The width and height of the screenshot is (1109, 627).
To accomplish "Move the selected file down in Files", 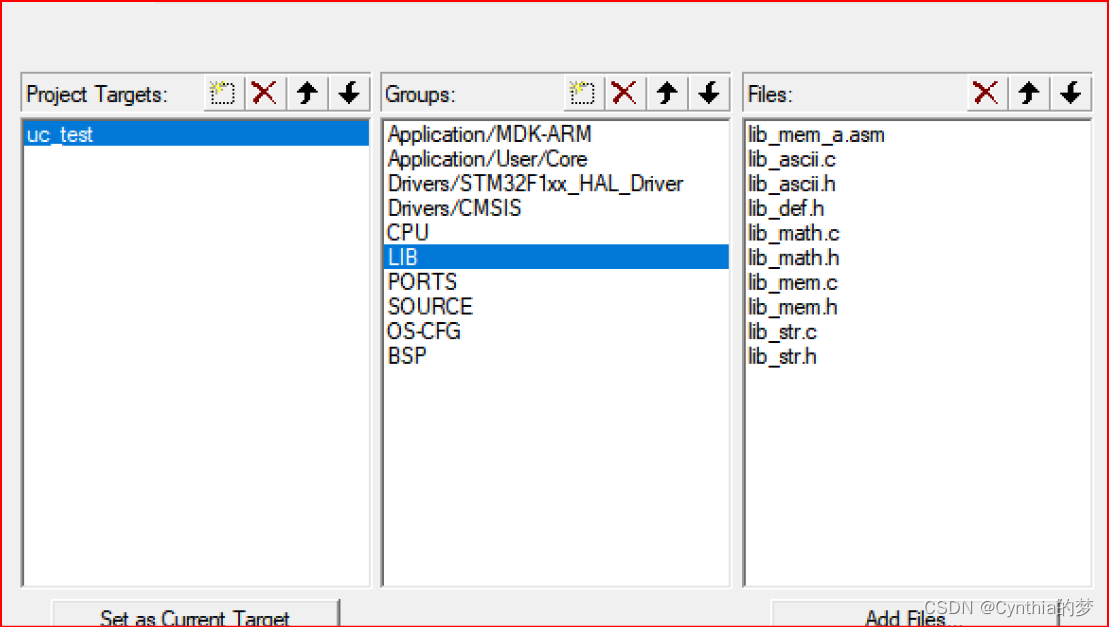I will [x=1070, y=93].
